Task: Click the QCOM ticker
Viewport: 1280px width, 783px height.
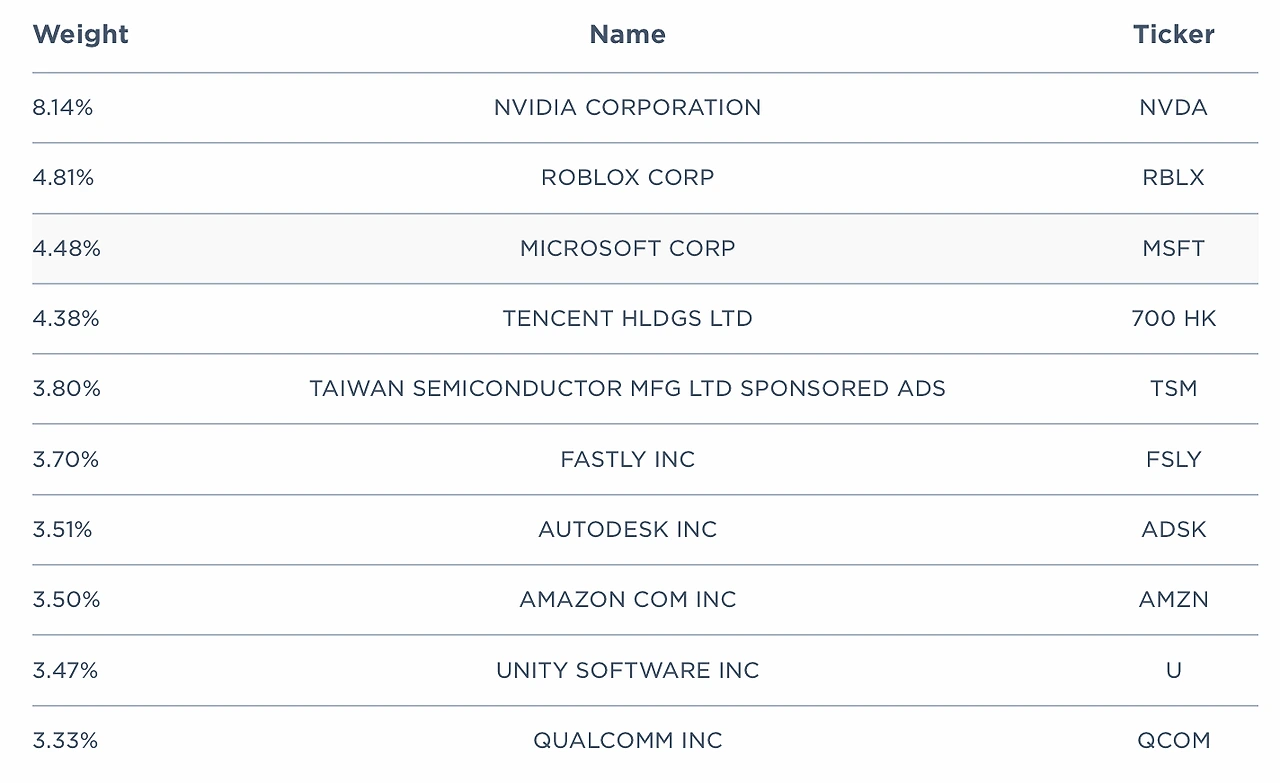Action: pos(1173,740)
